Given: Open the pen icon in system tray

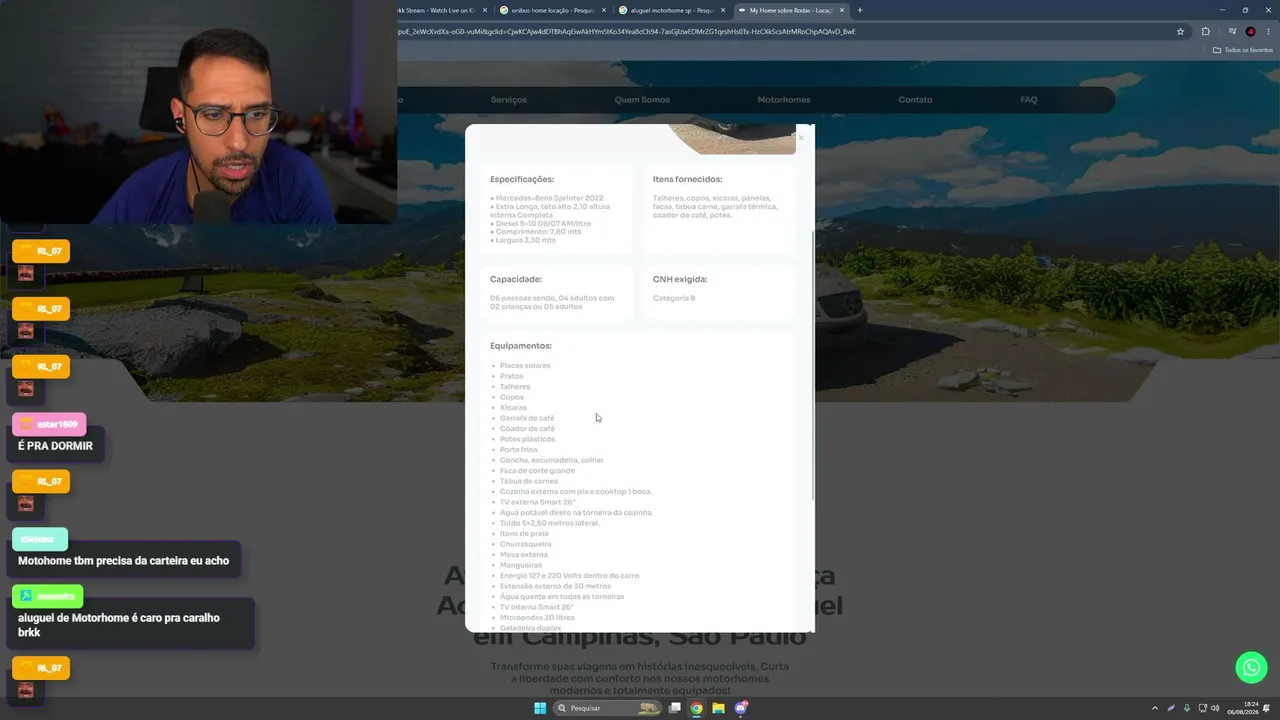Looking at the screenshot, I should tap(1171, 708).
